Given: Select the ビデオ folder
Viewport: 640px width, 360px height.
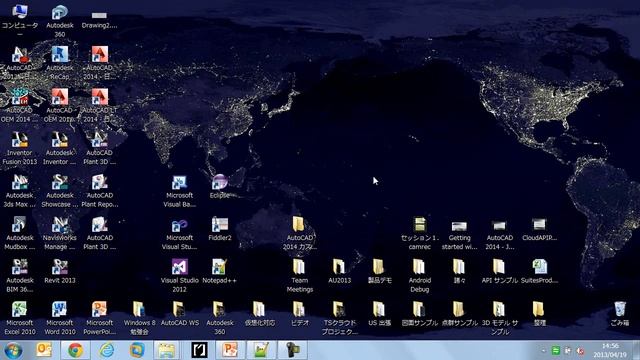Looking at the screenshot, I should pyautogui.click(x=300, y=313).
